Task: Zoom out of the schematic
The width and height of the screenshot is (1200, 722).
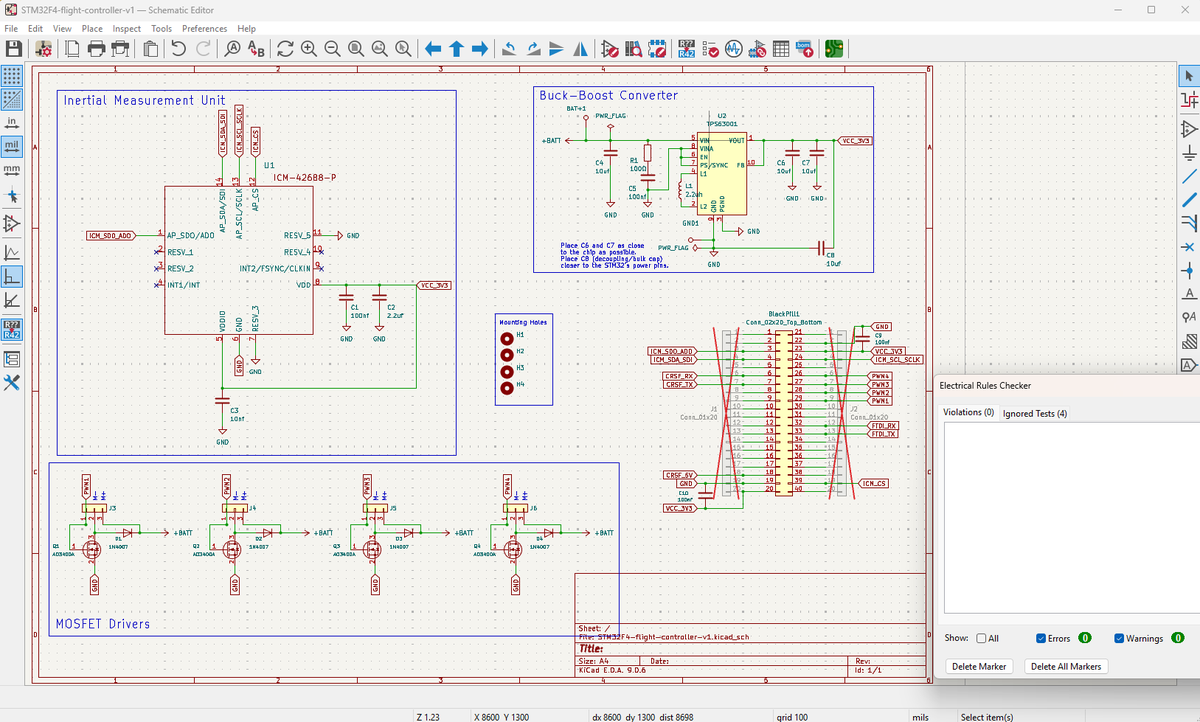Action: (x=332, y=48)
